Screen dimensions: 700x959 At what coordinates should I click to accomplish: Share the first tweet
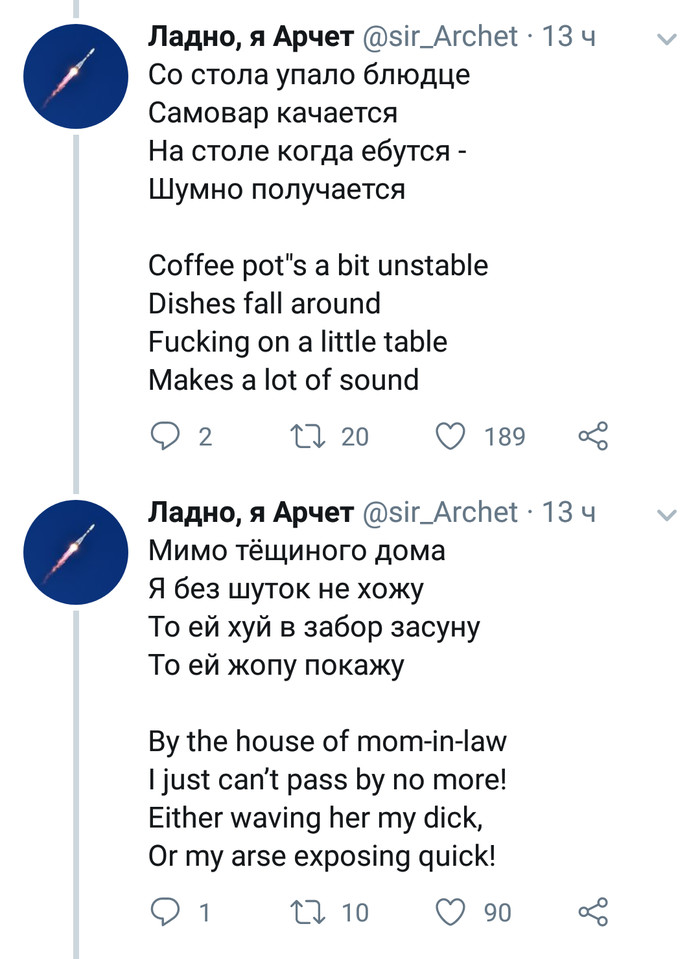593,436
